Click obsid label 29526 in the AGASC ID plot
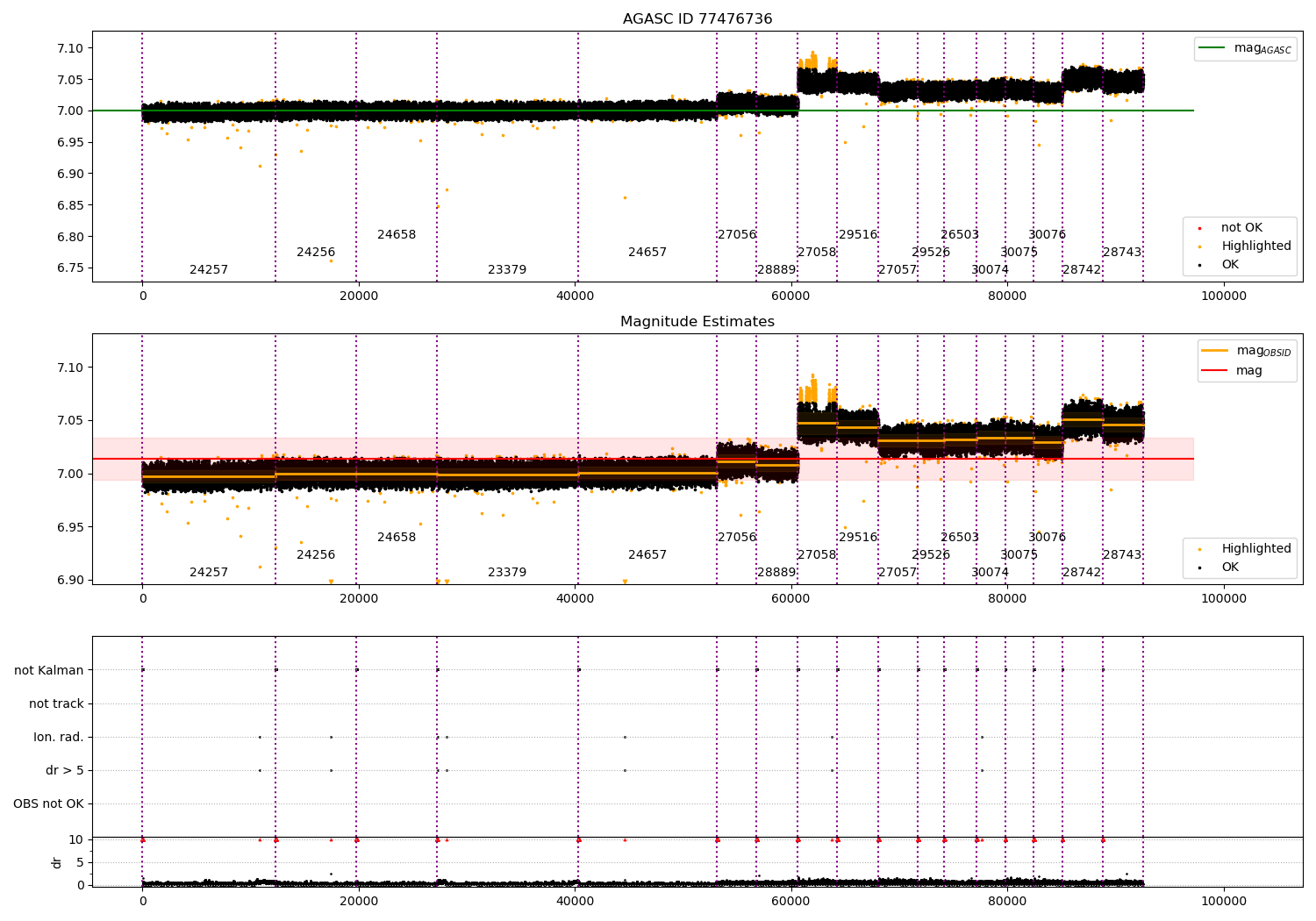The width and height of the screenshot is (1316, 921). [x=931, y=253]
